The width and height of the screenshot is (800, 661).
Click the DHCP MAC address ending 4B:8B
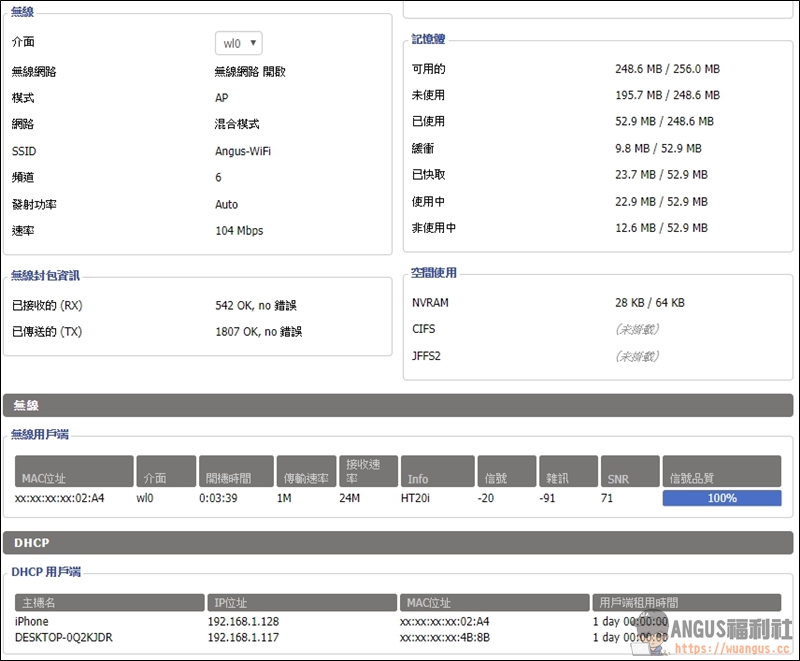click(445, 637)
